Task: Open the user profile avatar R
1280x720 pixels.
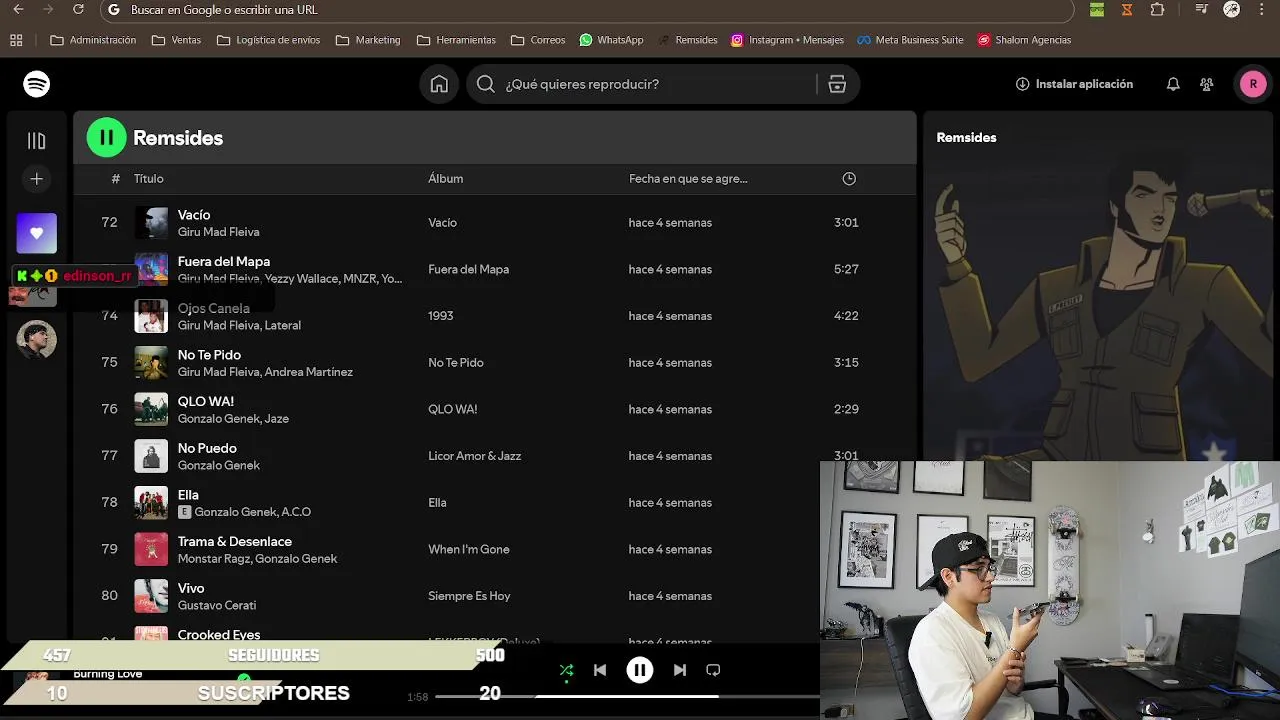Action: 1253,84
